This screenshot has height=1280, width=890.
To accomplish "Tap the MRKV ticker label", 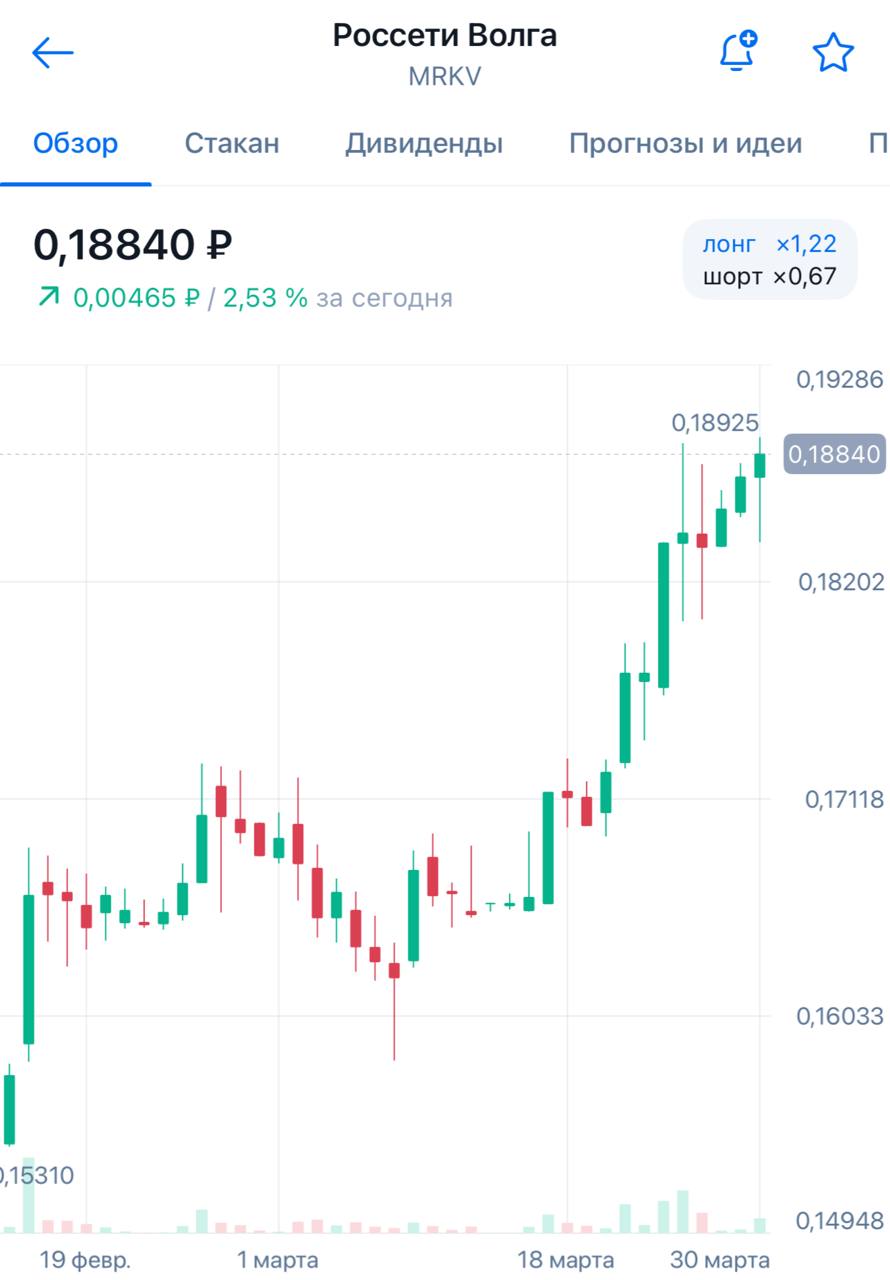I will (445, 77).
